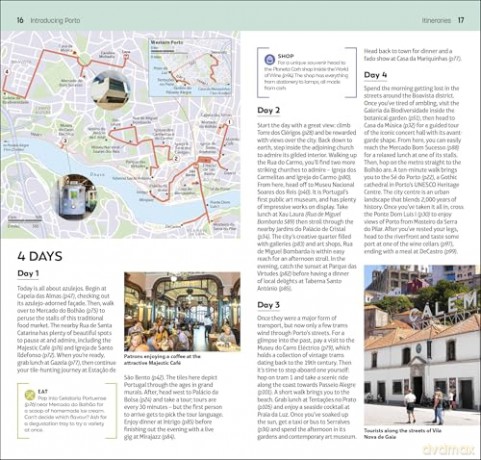Open the Cálem building photo

[x=422, y=345]
